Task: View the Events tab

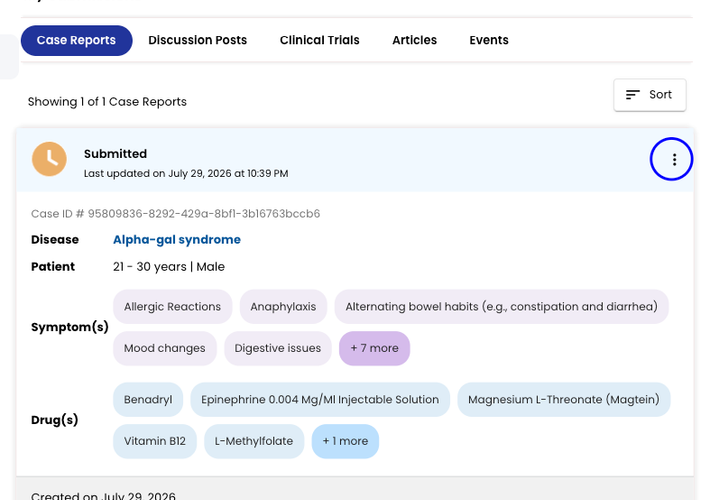Action: 489,40
